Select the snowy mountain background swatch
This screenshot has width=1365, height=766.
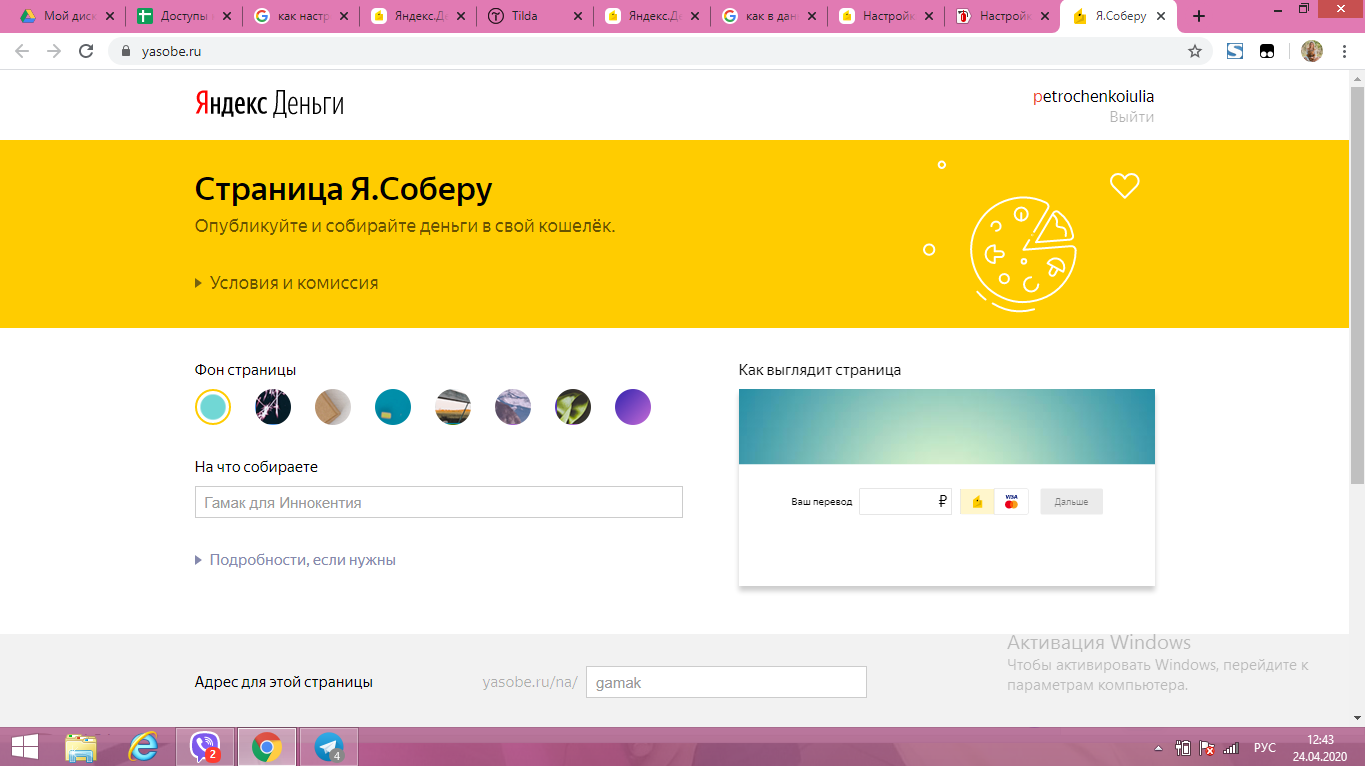(x=513, y=407)
